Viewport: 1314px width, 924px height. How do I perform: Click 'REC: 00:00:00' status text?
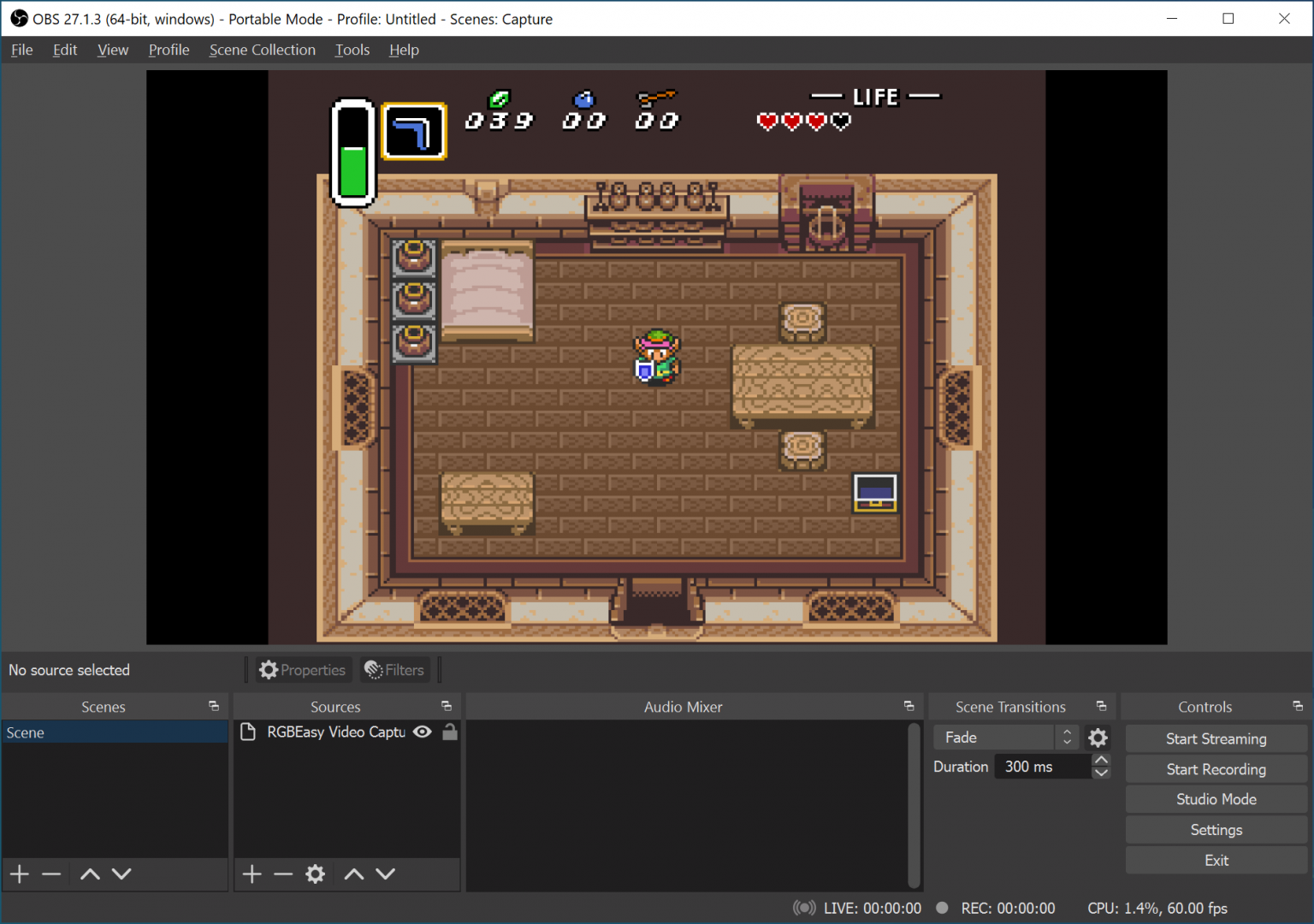[x=1008, y=908]
